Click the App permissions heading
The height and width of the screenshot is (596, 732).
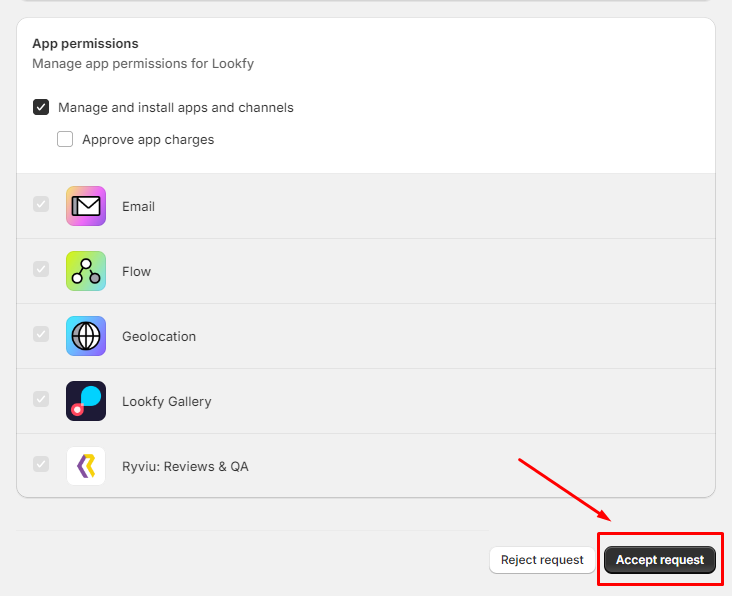[85, 43]
